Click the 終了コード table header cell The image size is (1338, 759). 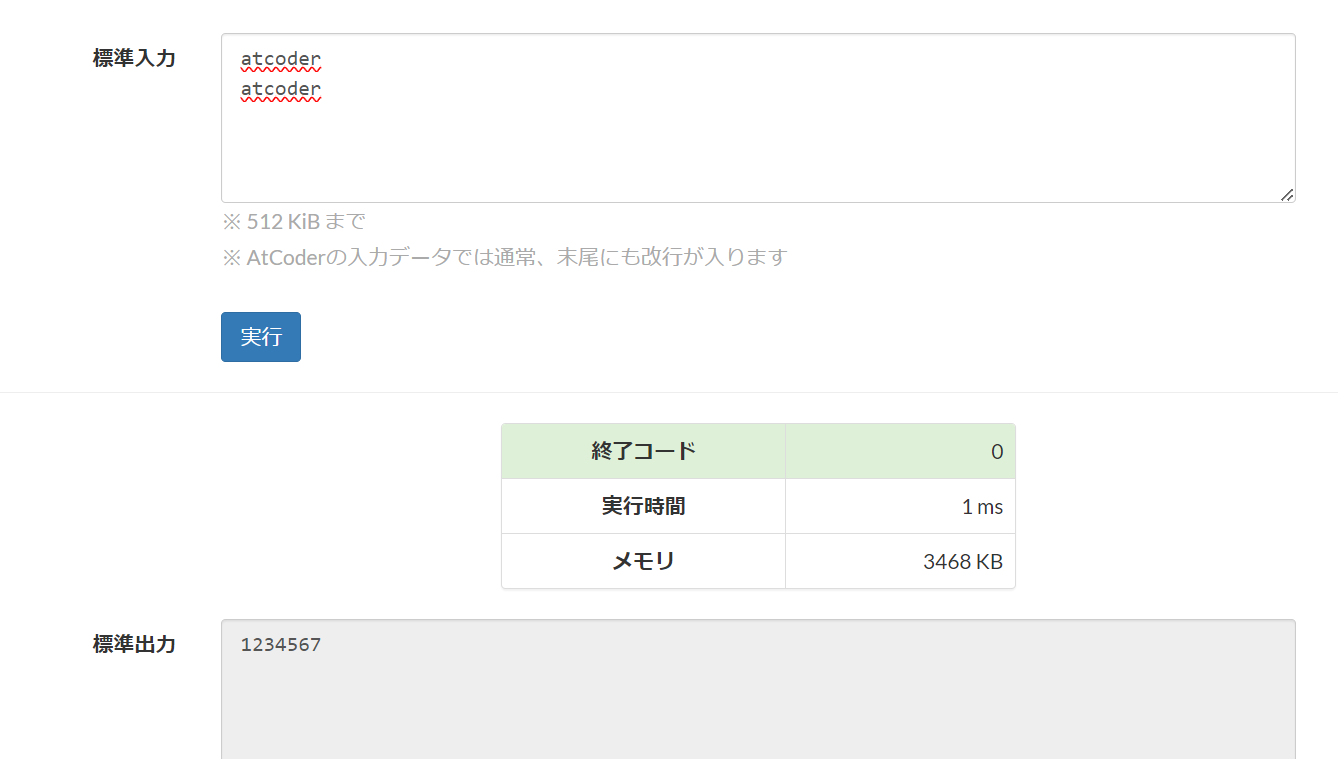tap(643, 450)
